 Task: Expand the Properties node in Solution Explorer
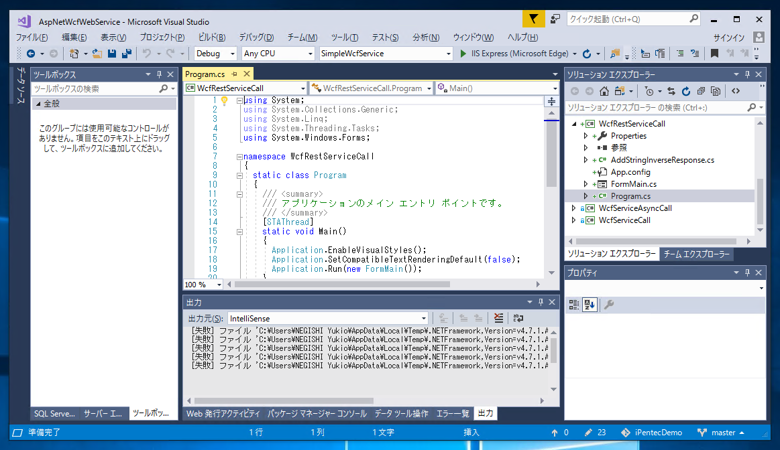[585, 136]
